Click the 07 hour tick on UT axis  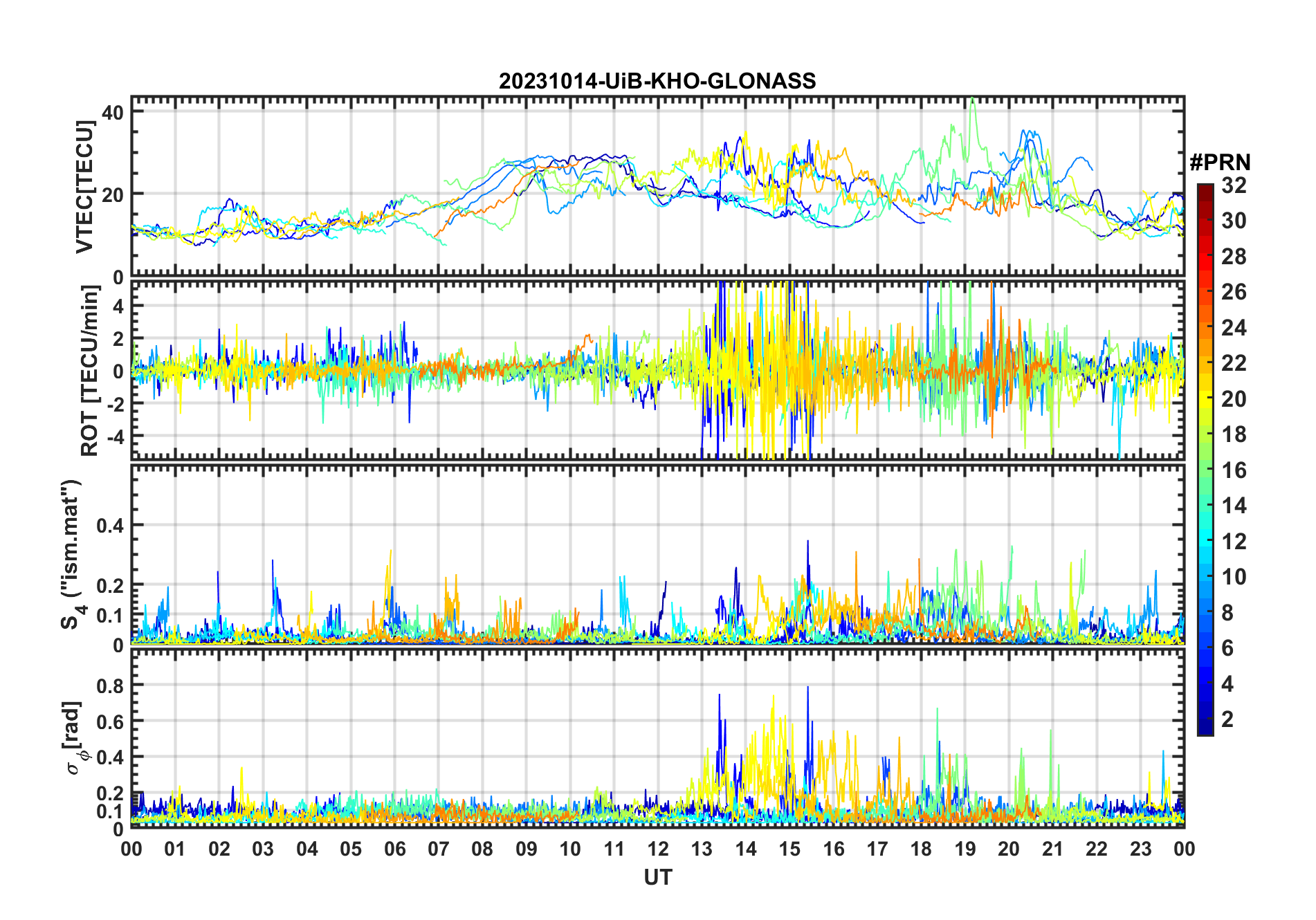[x=439, y=849]
